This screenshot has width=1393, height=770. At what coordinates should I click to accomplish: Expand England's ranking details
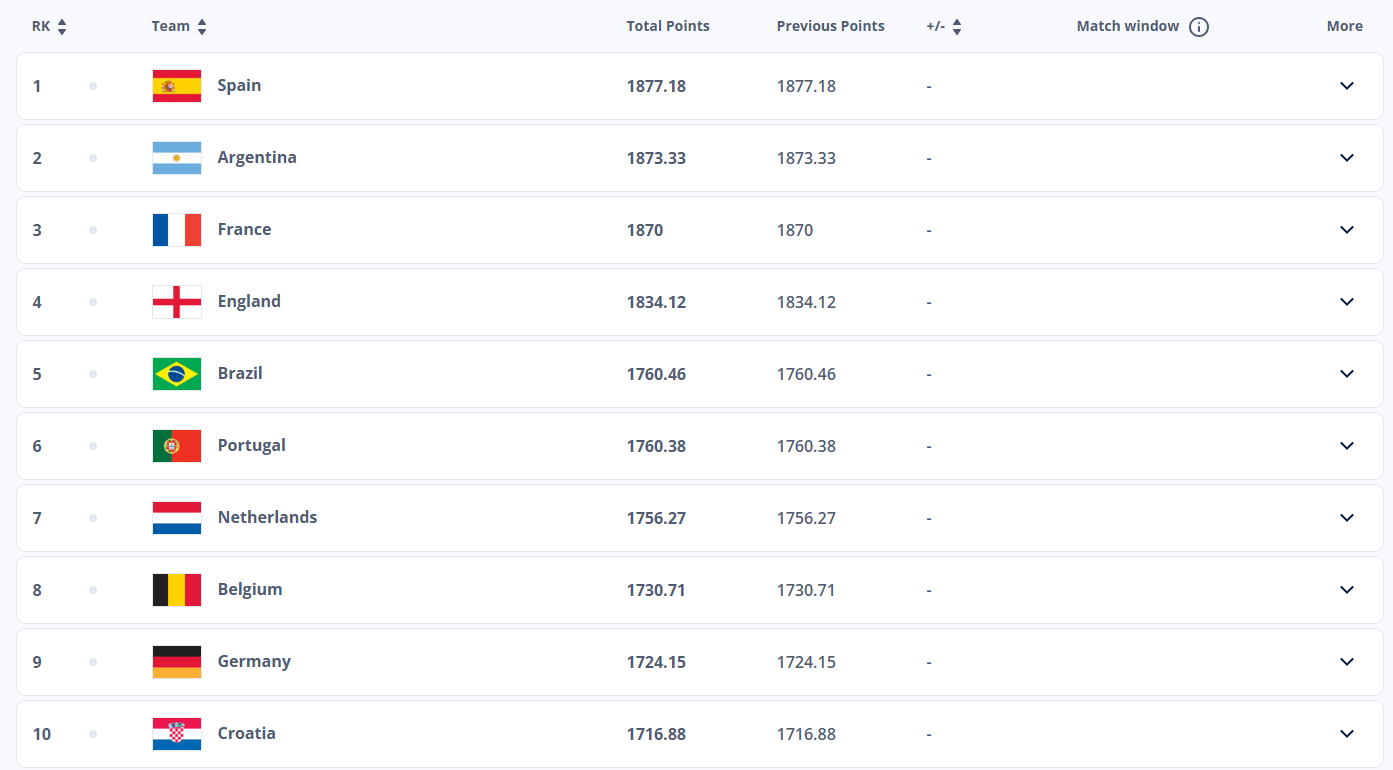(x=1346, y=302)
